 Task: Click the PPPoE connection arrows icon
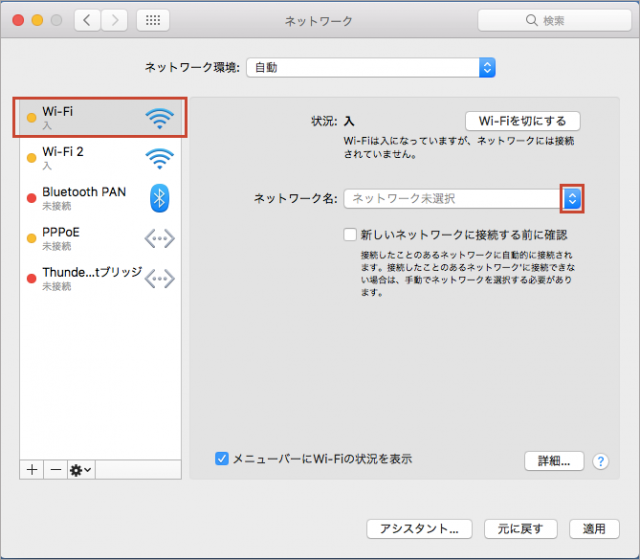(159, 238)
